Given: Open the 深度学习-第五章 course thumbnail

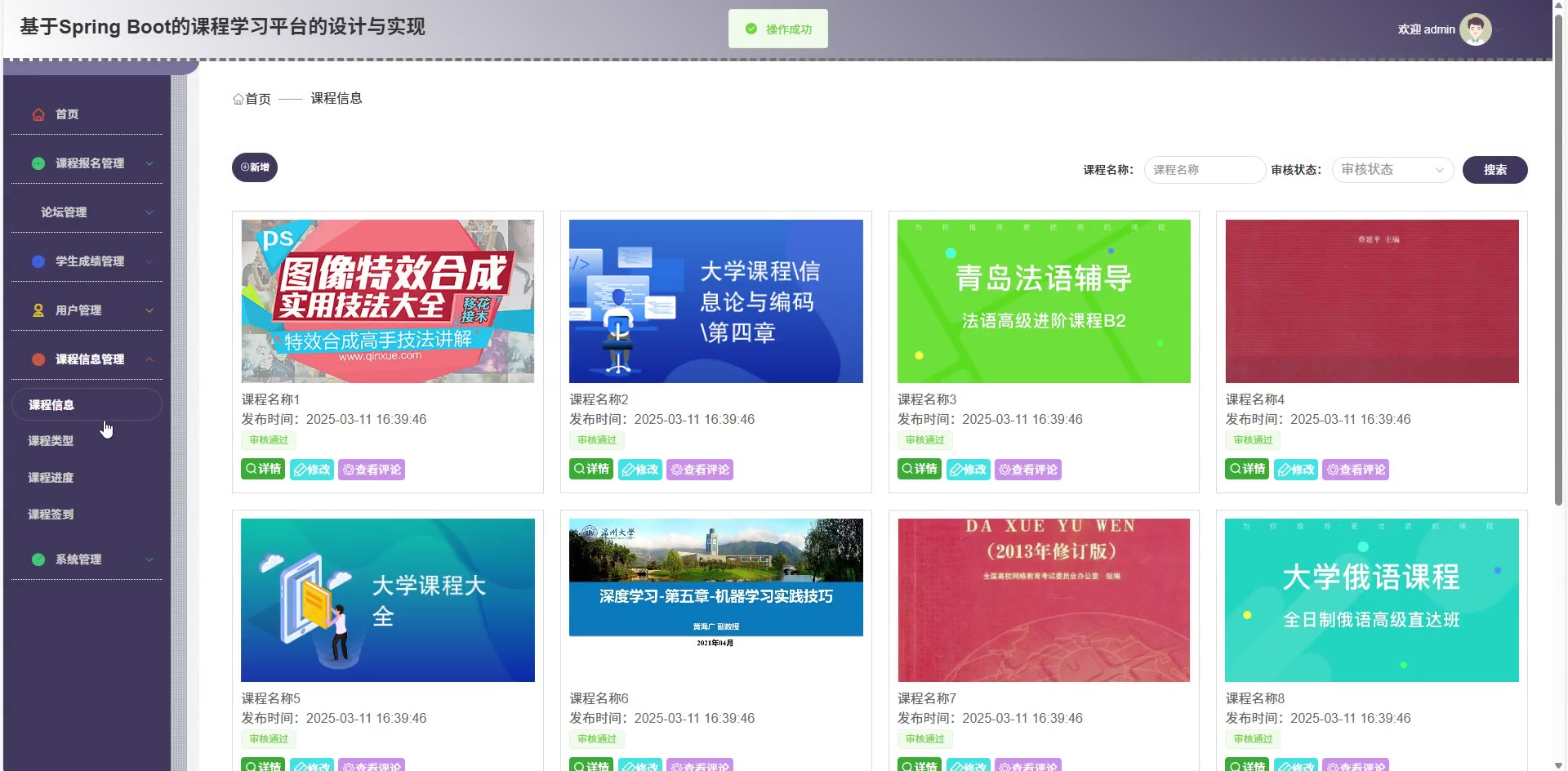Looking at the screenshot, I should click(x=716, y=600).
